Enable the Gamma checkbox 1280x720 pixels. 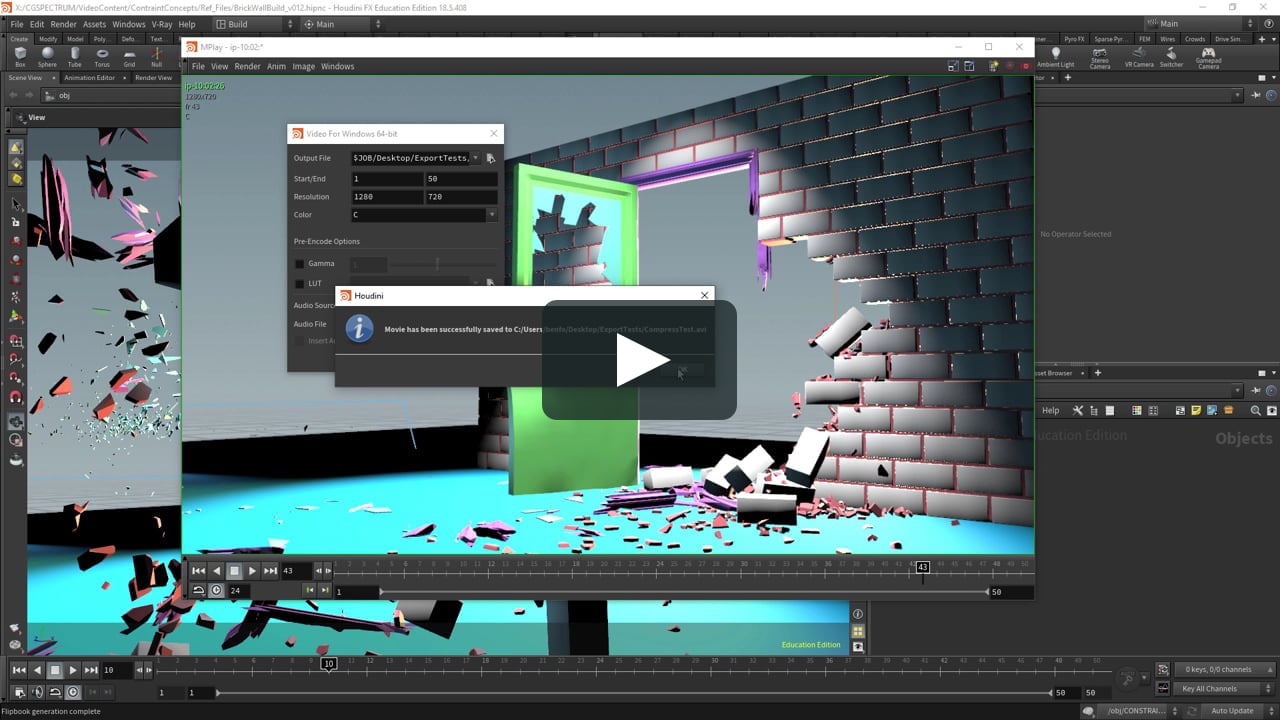click(299, 264)
